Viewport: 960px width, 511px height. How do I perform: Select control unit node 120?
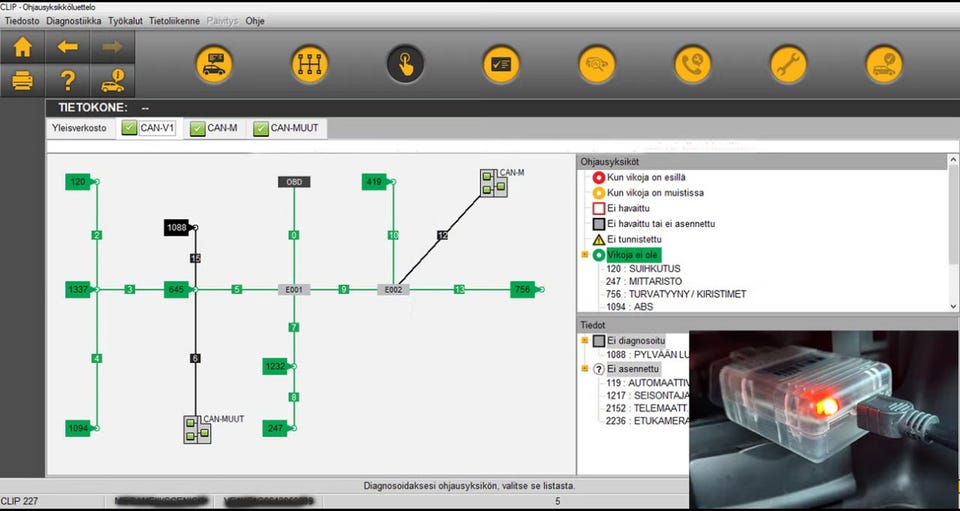(80, 182)
